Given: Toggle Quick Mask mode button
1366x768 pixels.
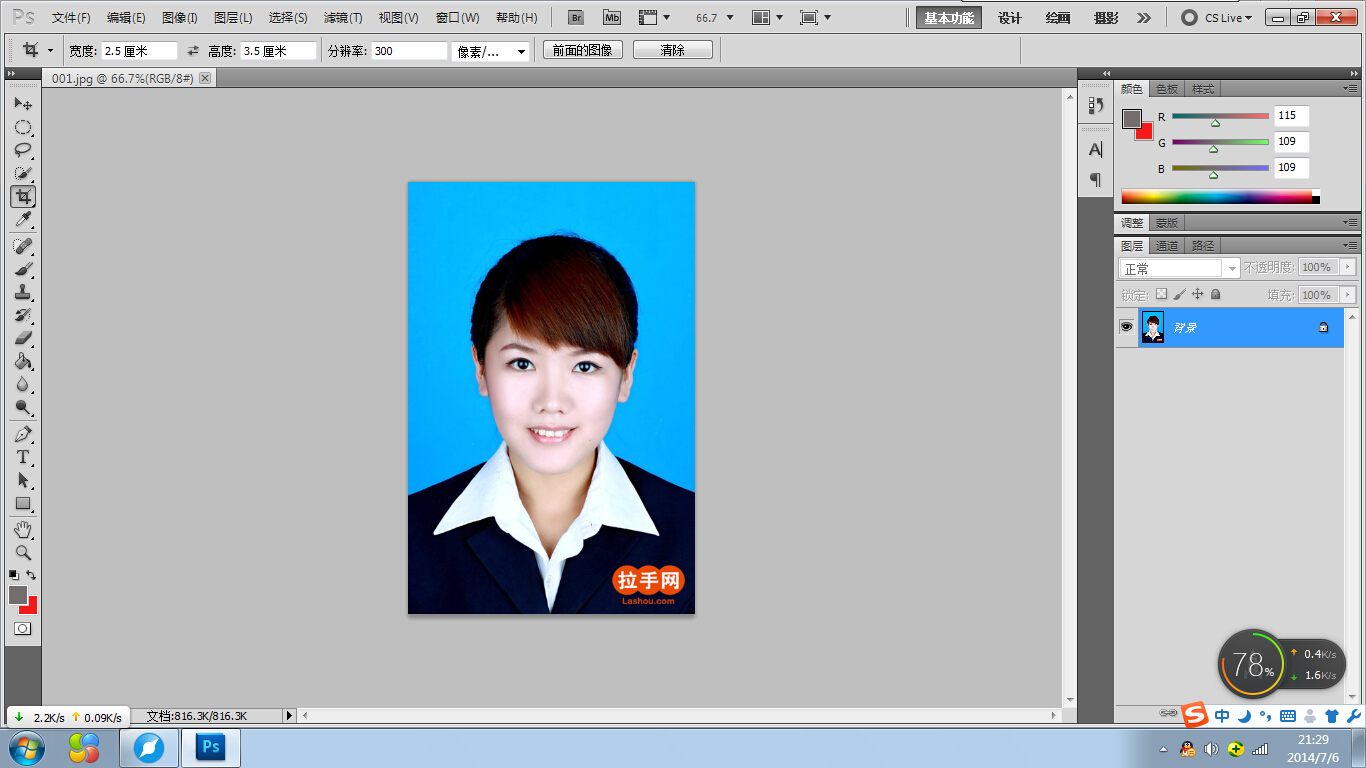Looking at the screenshot, I should (23, 628).
